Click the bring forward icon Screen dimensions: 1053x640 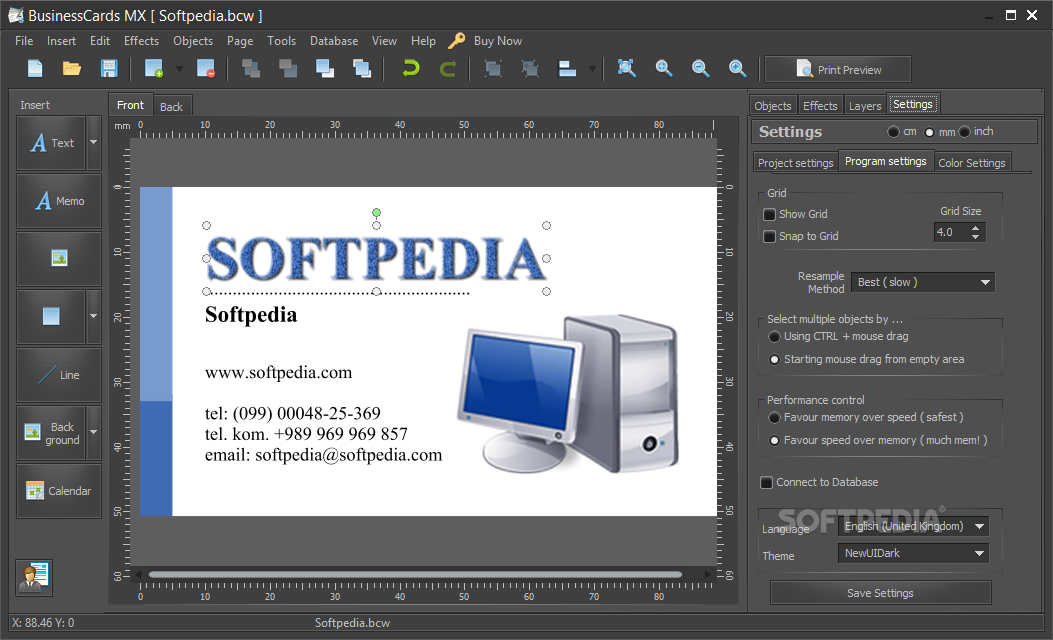tap(325, 68)
